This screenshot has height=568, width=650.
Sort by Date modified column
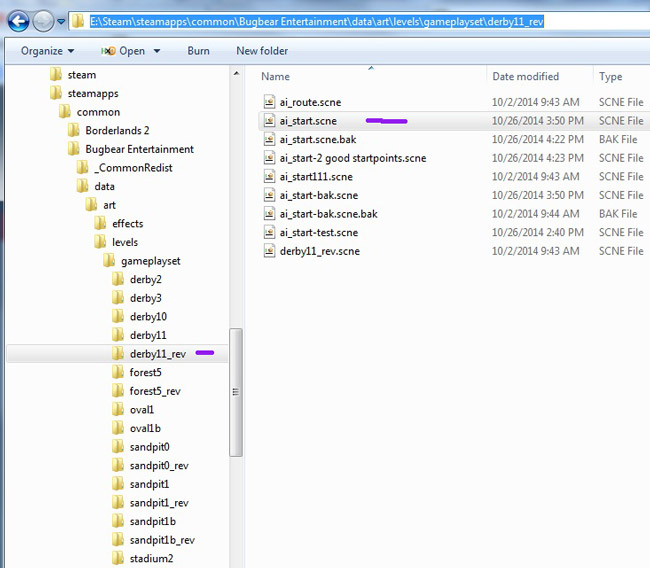[525, 76]
